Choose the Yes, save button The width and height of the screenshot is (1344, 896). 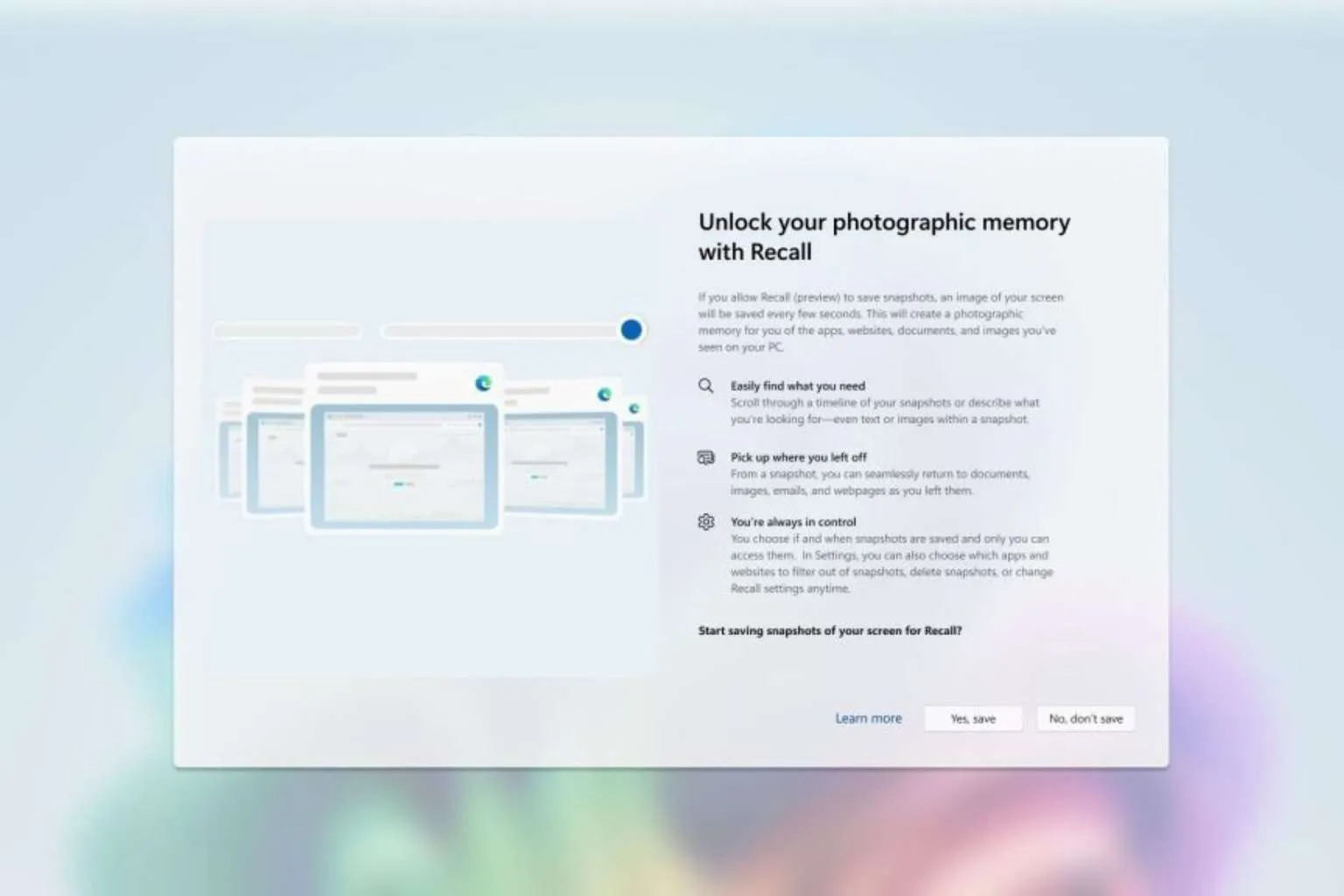coord(973,718)
